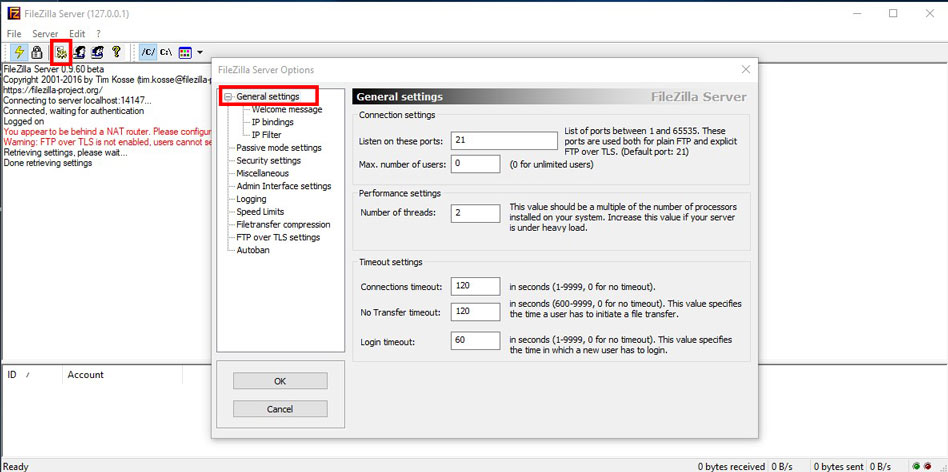This screenshot has width=948, height=472.
Task: Click green activity indicator in status bar
Action: (x=917, y=466)
